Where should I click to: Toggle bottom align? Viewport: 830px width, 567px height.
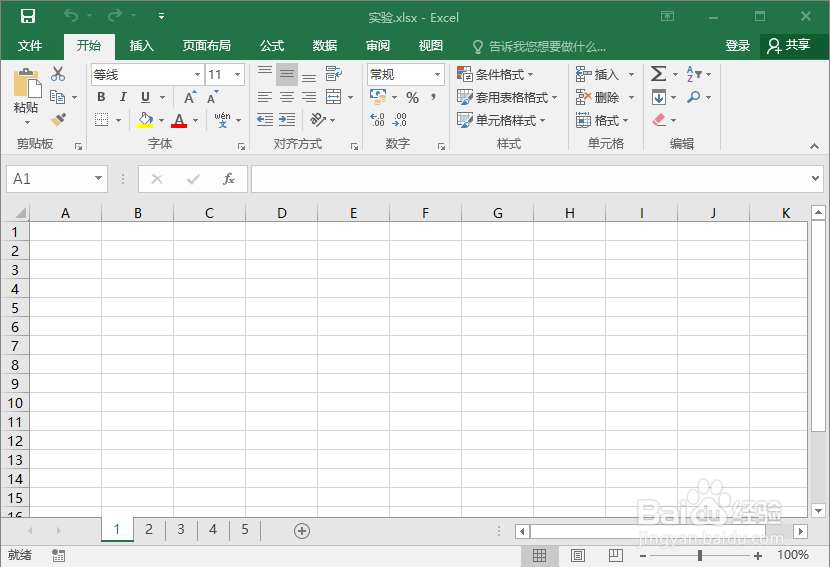click(x=309, y=75)
